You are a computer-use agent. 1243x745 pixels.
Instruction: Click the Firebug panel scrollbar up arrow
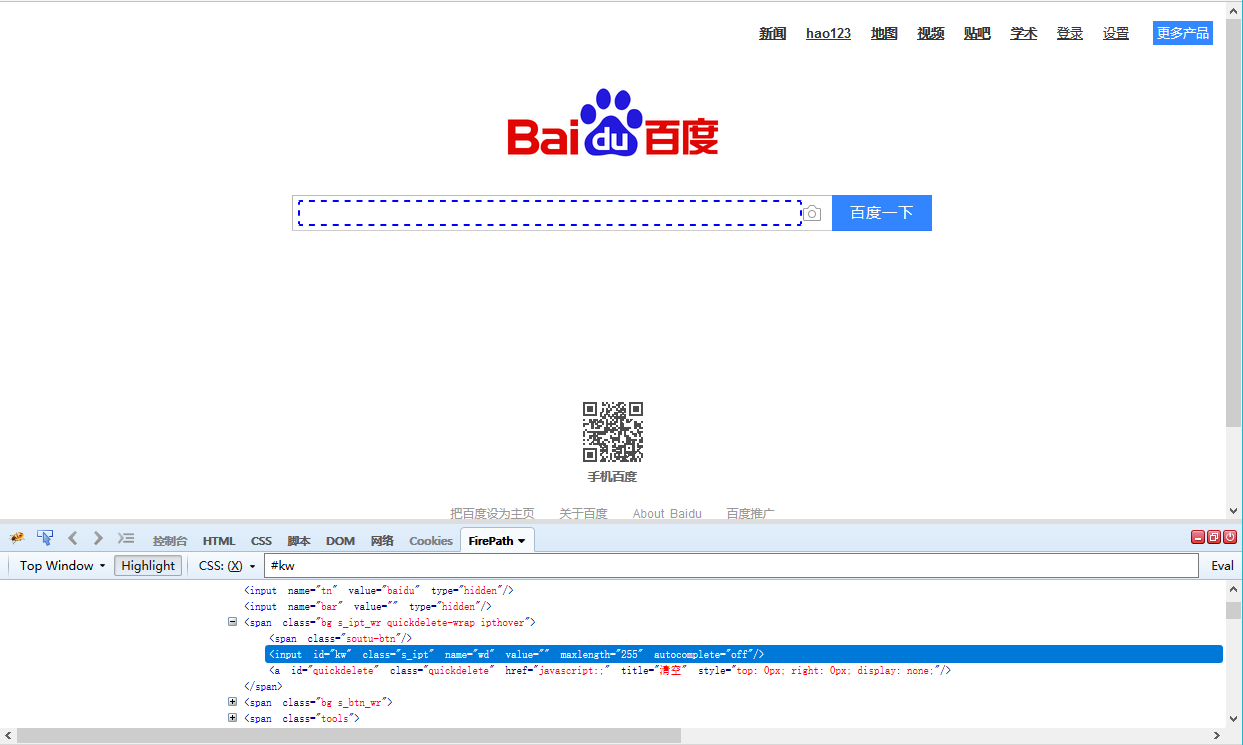click(1234, 590)
